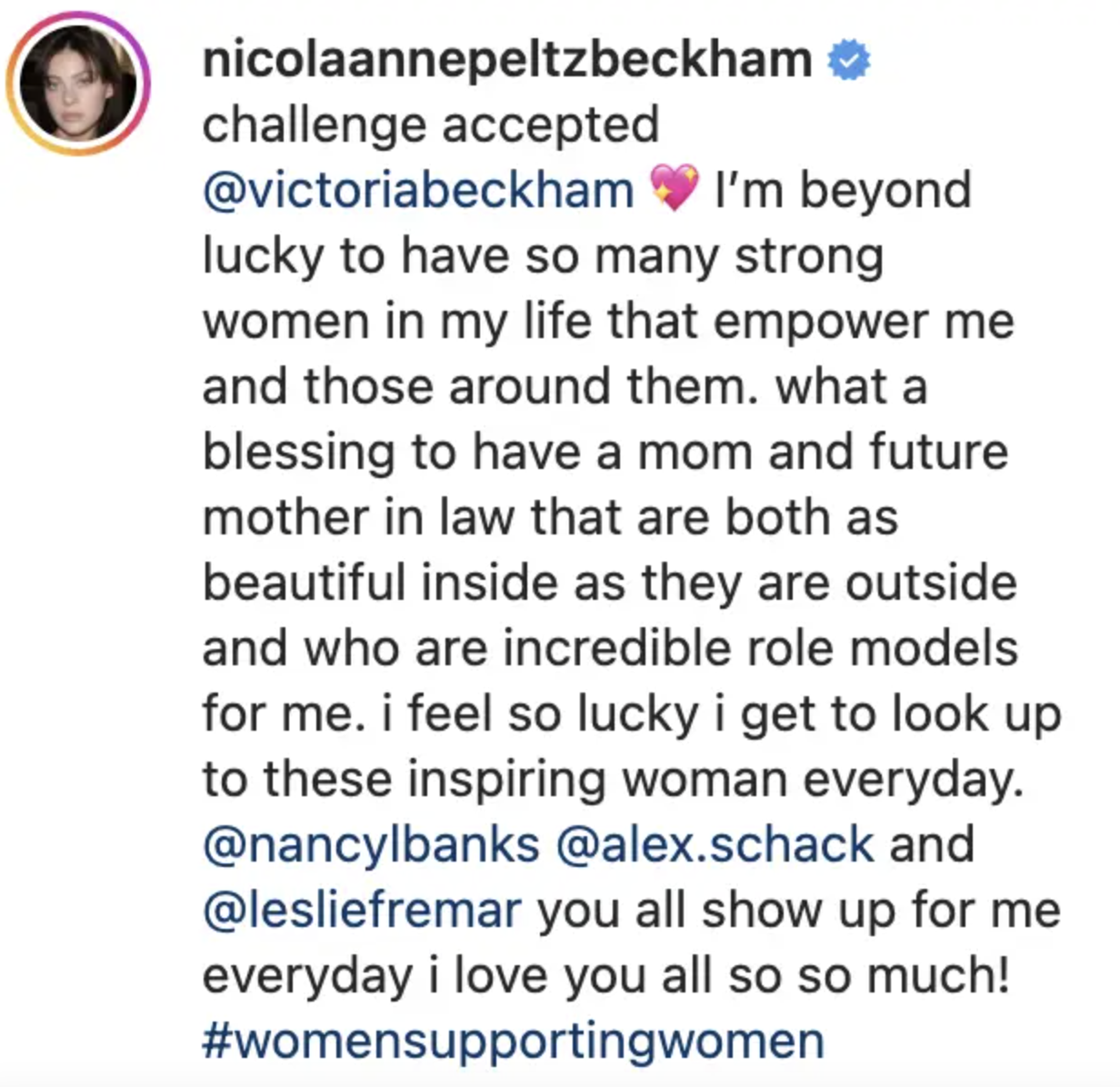Click the nicolaannepeltzbeckham username

pyautogui.click(x=507, y=61)
